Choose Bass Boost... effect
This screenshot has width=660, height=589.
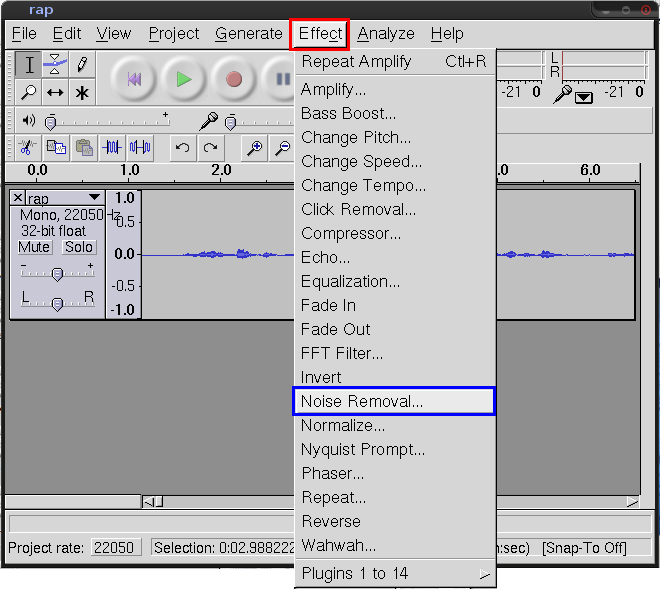(394, 113)
